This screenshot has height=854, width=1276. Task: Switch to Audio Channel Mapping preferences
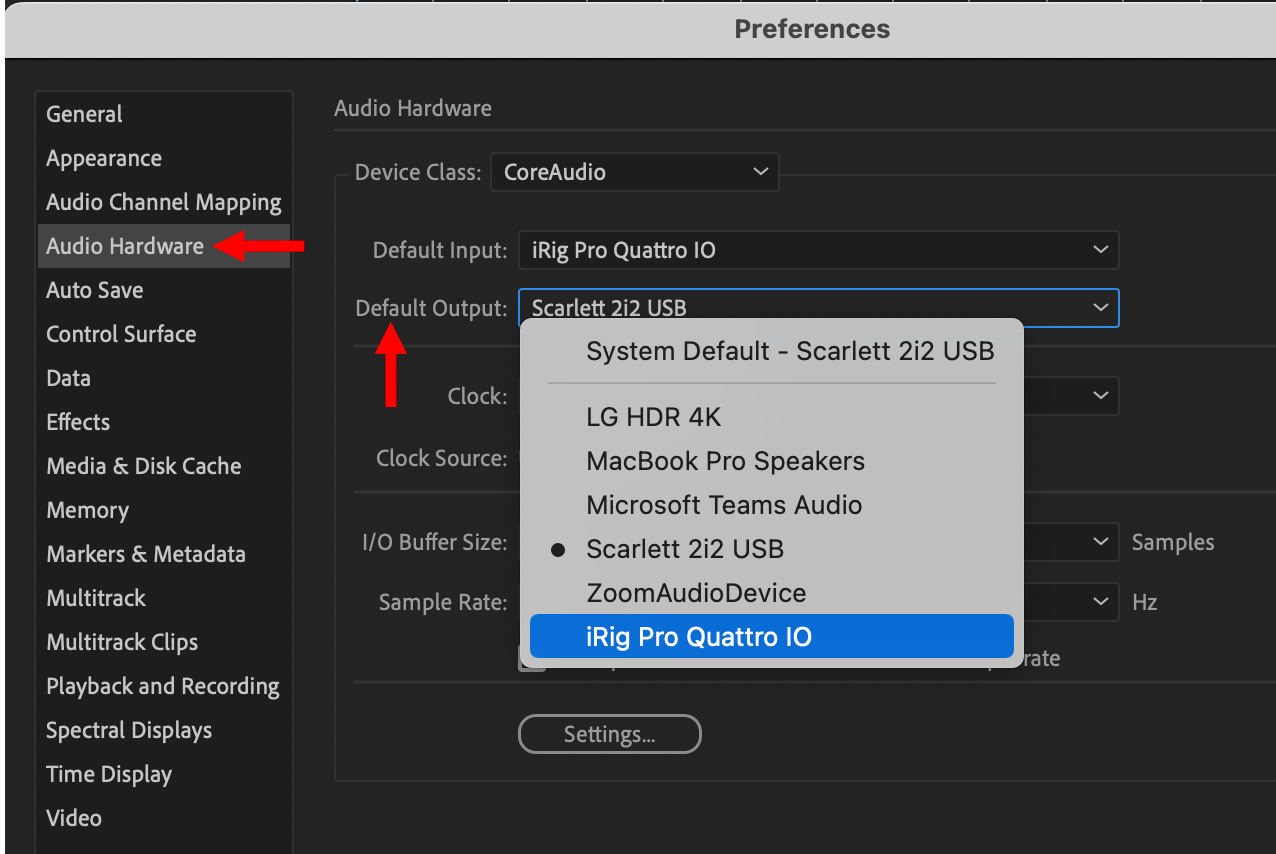(163, 202)
